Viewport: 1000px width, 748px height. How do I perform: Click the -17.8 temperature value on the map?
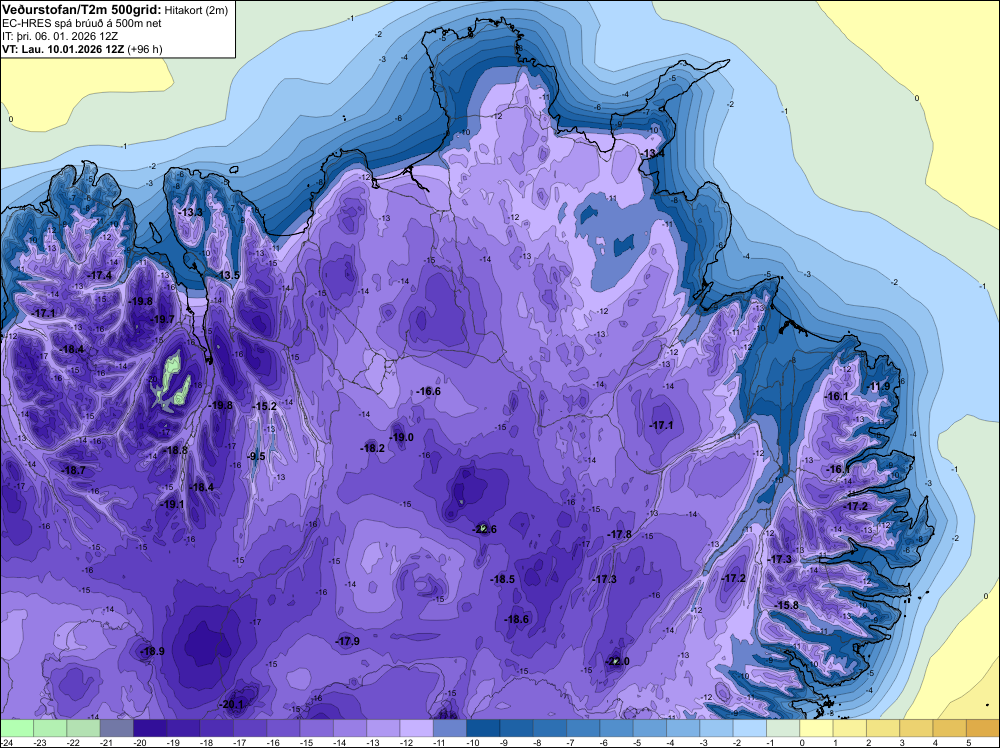tap(619, 534)
